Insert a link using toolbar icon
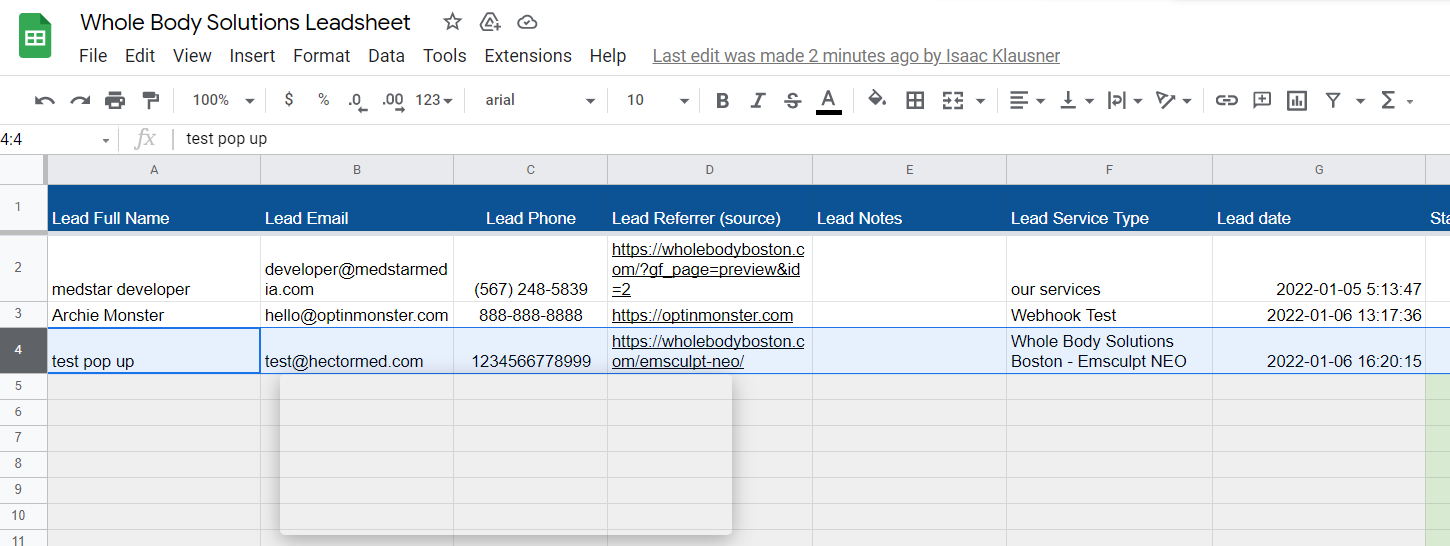 pyautogui.click(x=1226, y=100)
